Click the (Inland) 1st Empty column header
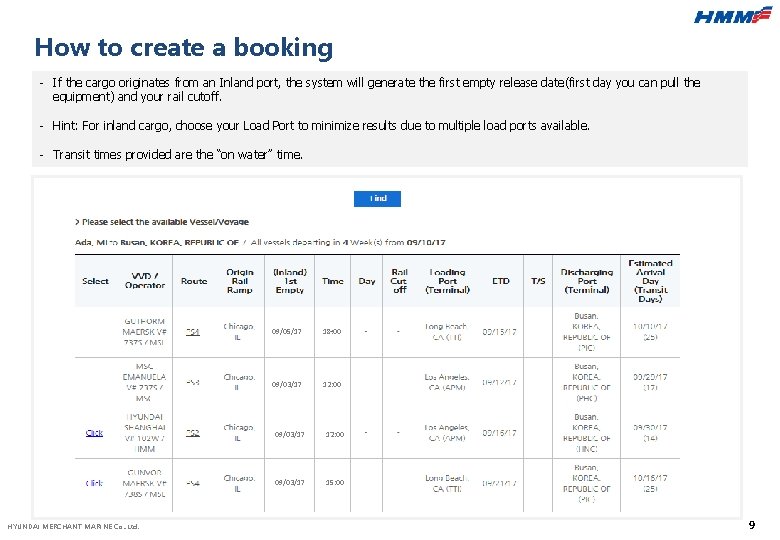 coord(289,281)
